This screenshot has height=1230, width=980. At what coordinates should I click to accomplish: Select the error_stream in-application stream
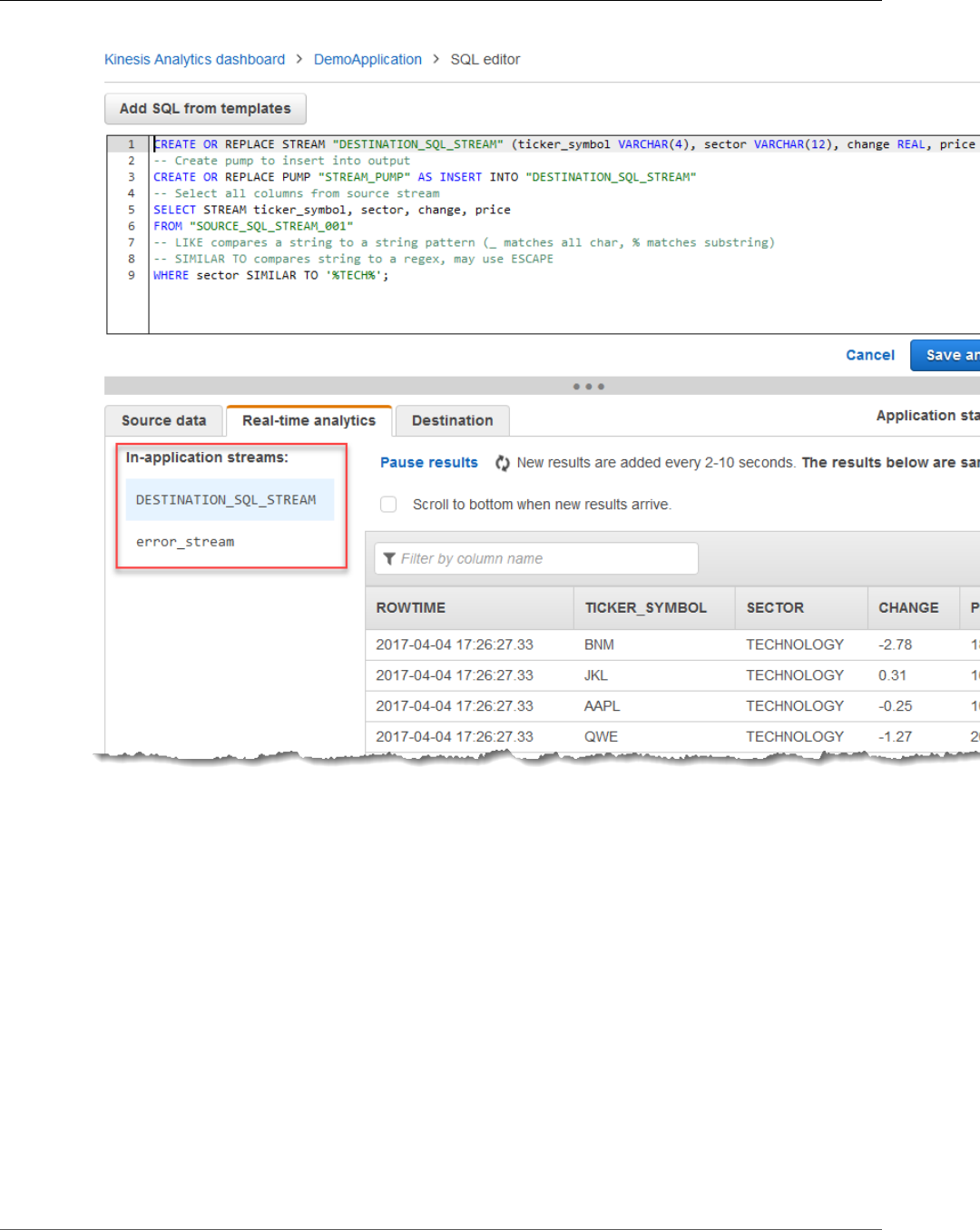coord(185,542)
